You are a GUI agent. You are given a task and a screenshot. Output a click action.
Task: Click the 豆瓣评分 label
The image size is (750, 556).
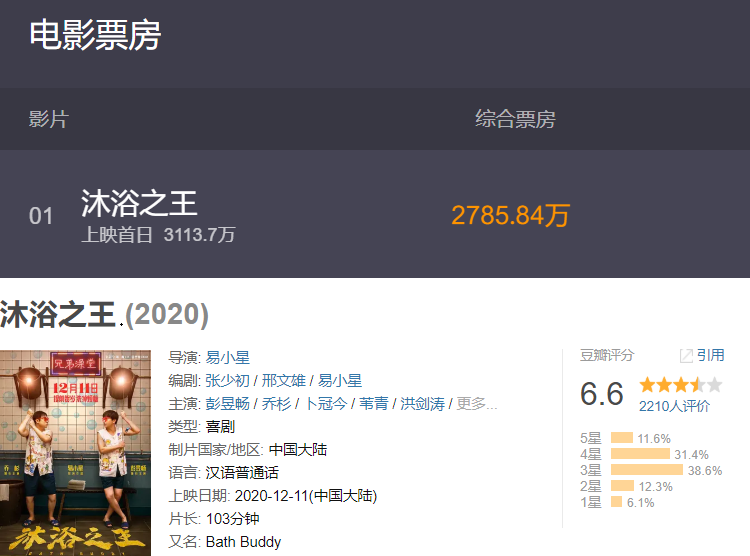tap(607, 355)
